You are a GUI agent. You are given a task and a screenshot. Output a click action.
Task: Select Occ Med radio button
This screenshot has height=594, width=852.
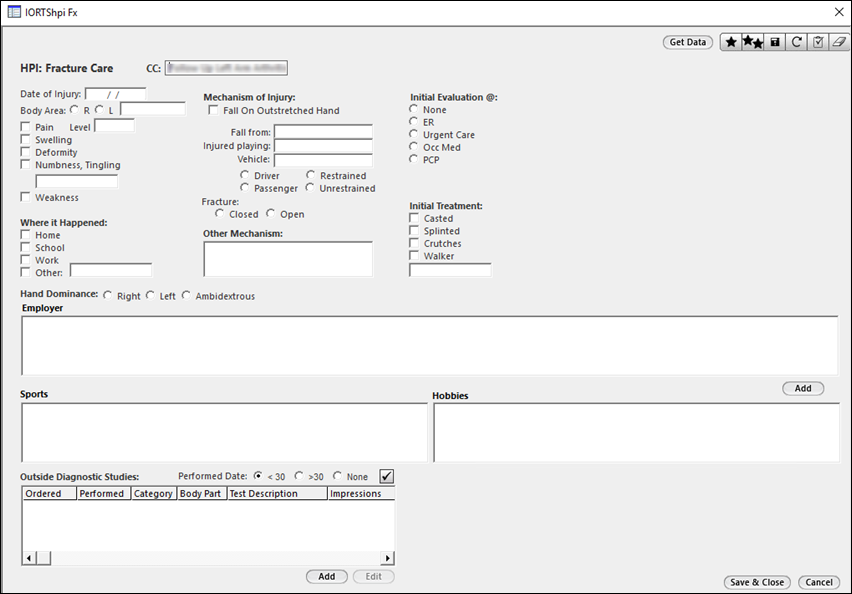pos(414,146)
